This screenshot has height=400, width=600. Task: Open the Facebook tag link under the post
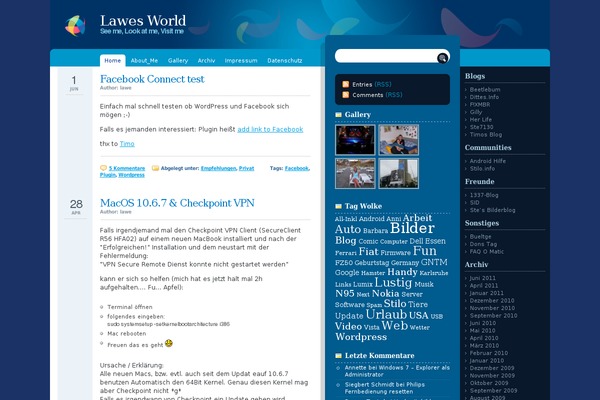coord(297,168)
